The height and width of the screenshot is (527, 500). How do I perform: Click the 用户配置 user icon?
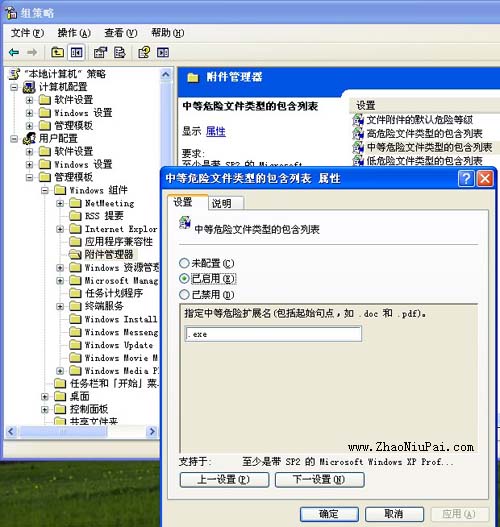pos(29,138)
